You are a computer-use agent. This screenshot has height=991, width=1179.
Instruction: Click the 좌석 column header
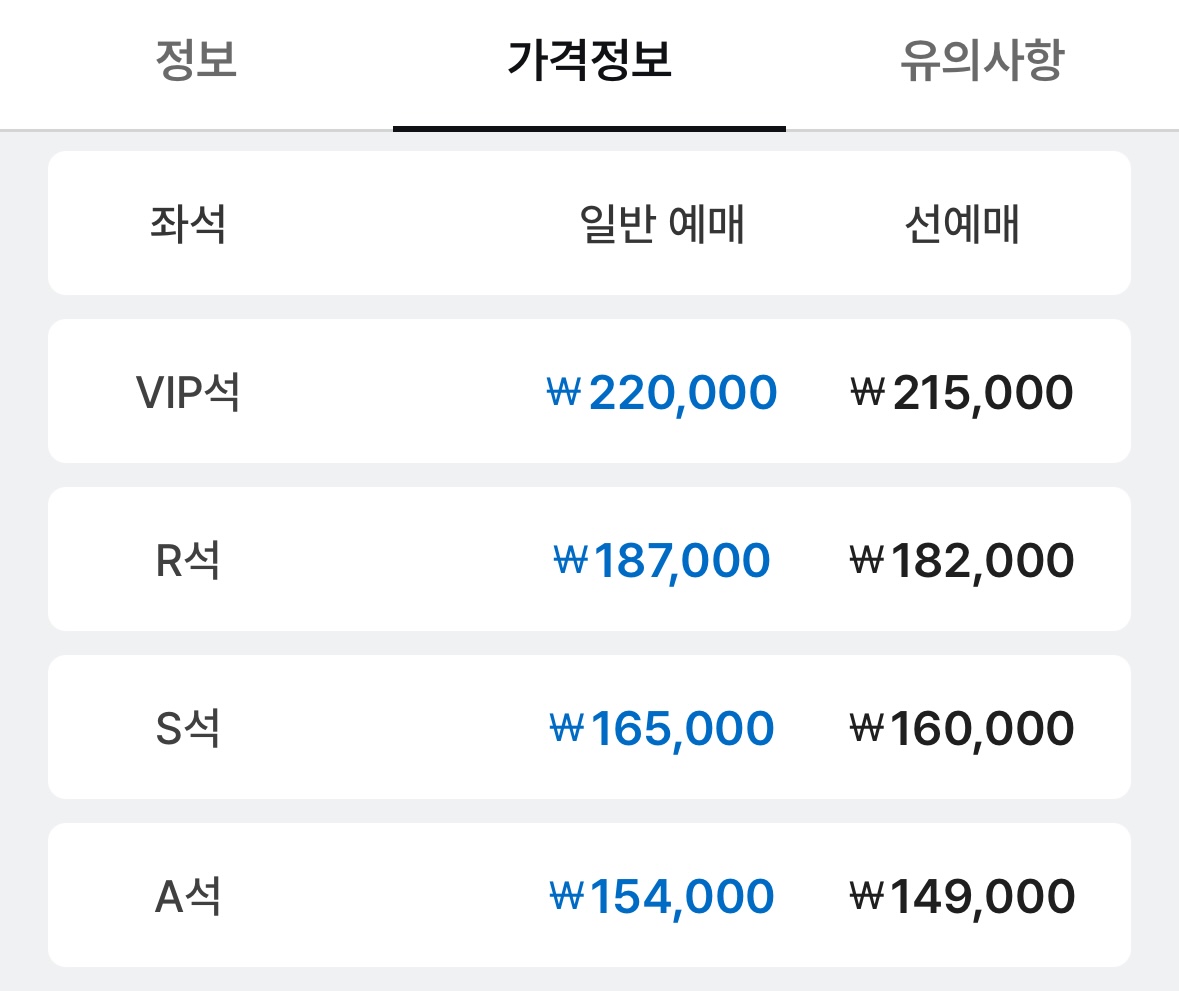coord(188,224)
